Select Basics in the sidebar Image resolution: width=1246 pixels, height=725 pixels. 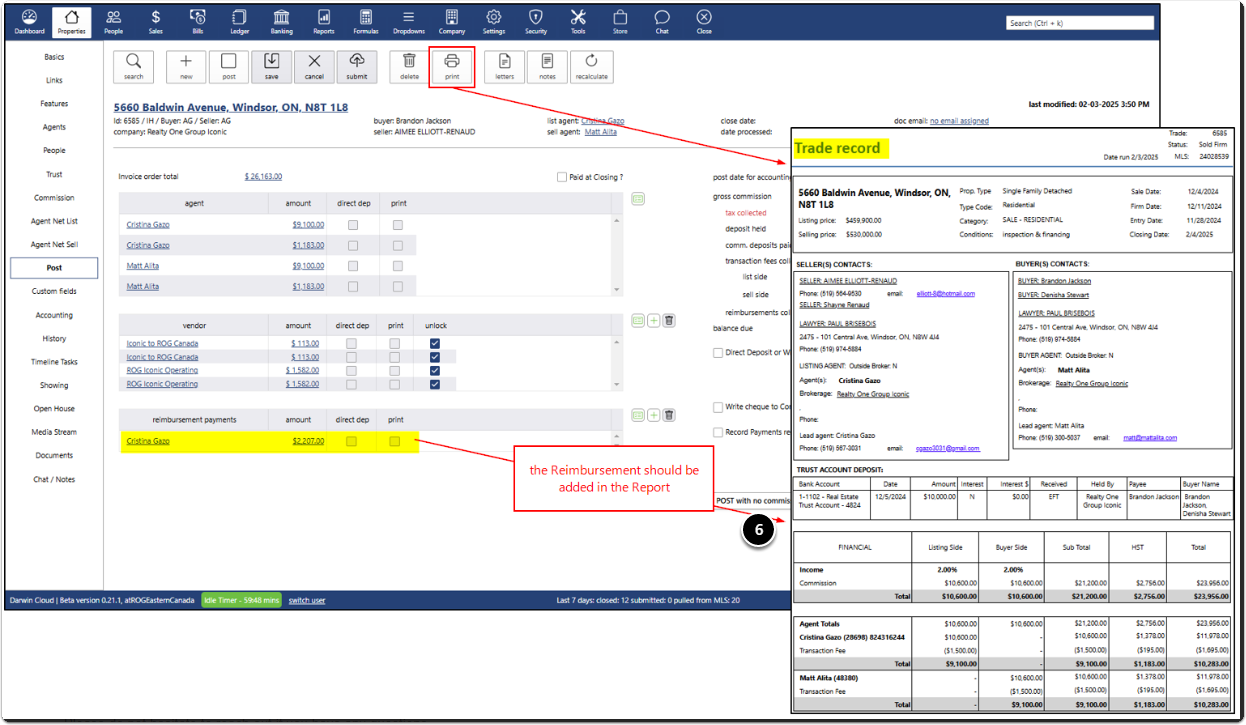[54, 57]
